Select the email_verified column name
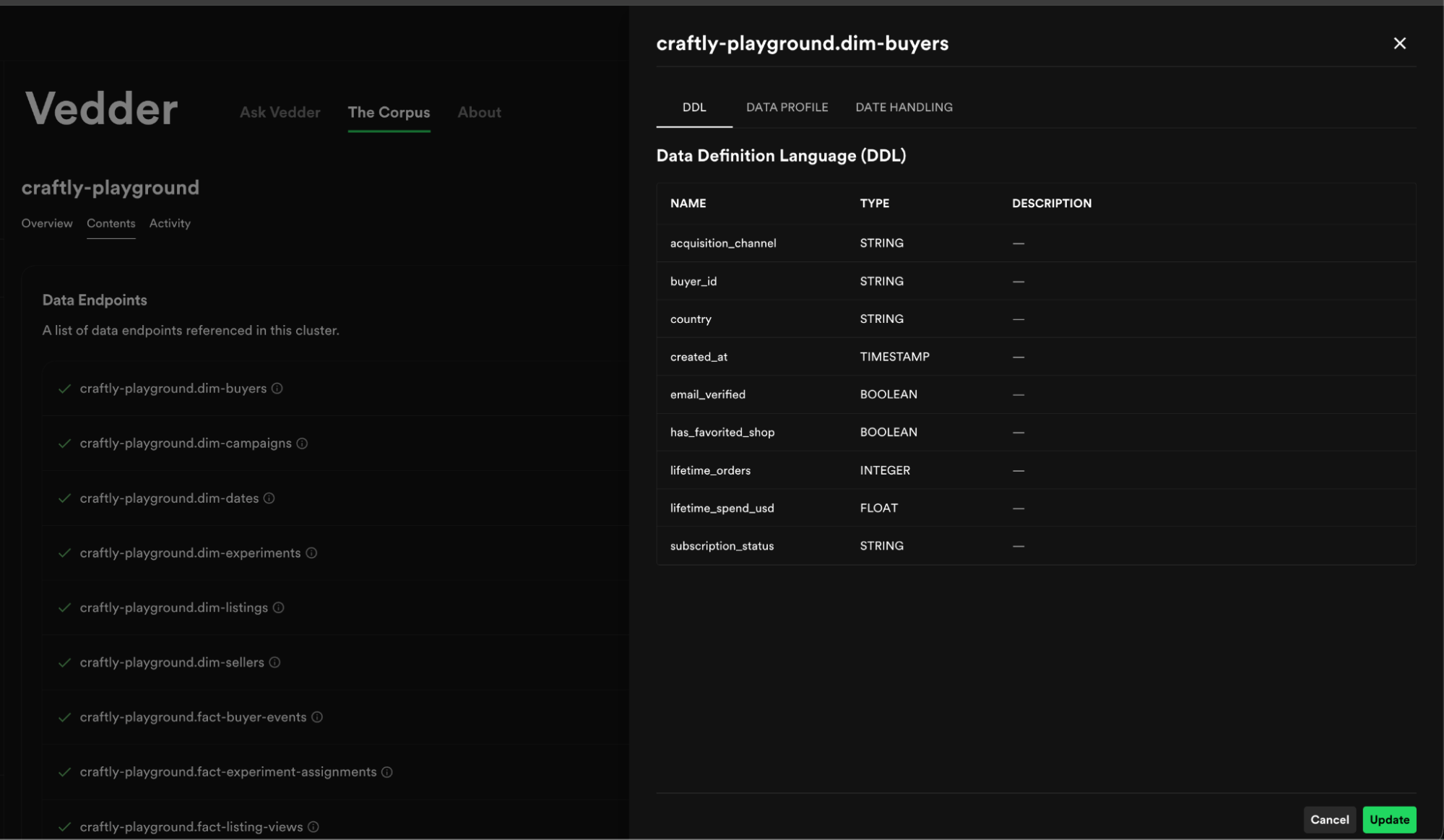The image size is (1444, 840). (707, 394)
